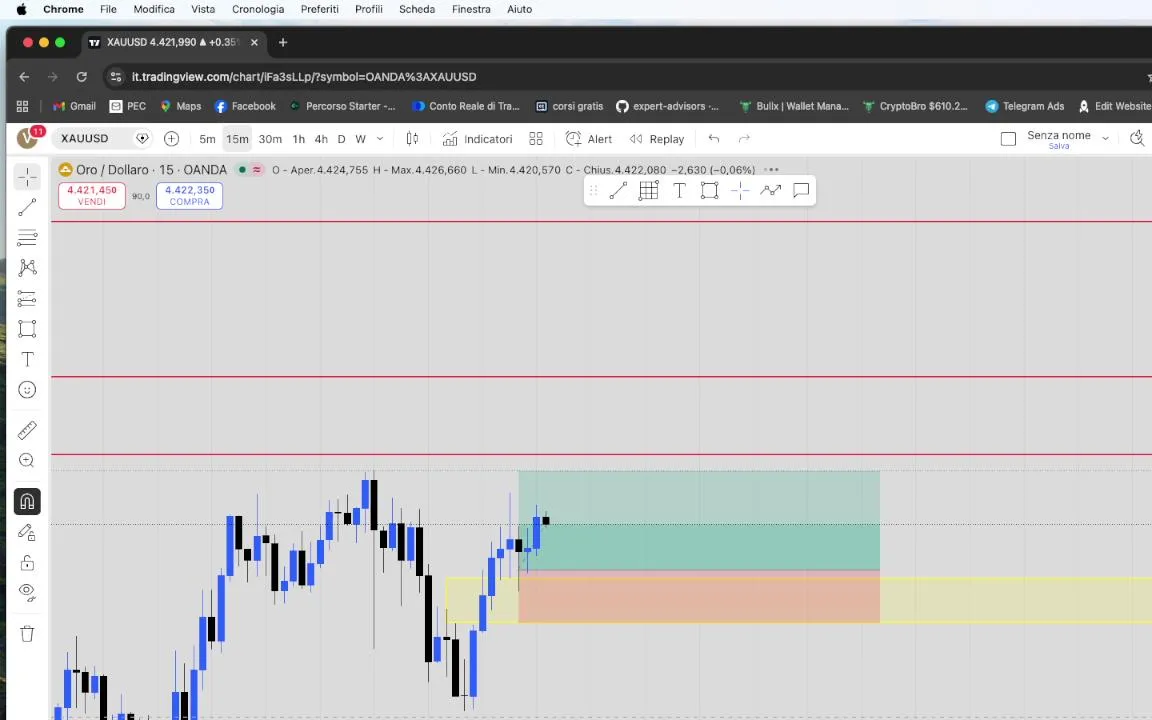Select the crosshair cursor tool
This screenshot has width=1152, height=720.
click(x=27, y=177)
